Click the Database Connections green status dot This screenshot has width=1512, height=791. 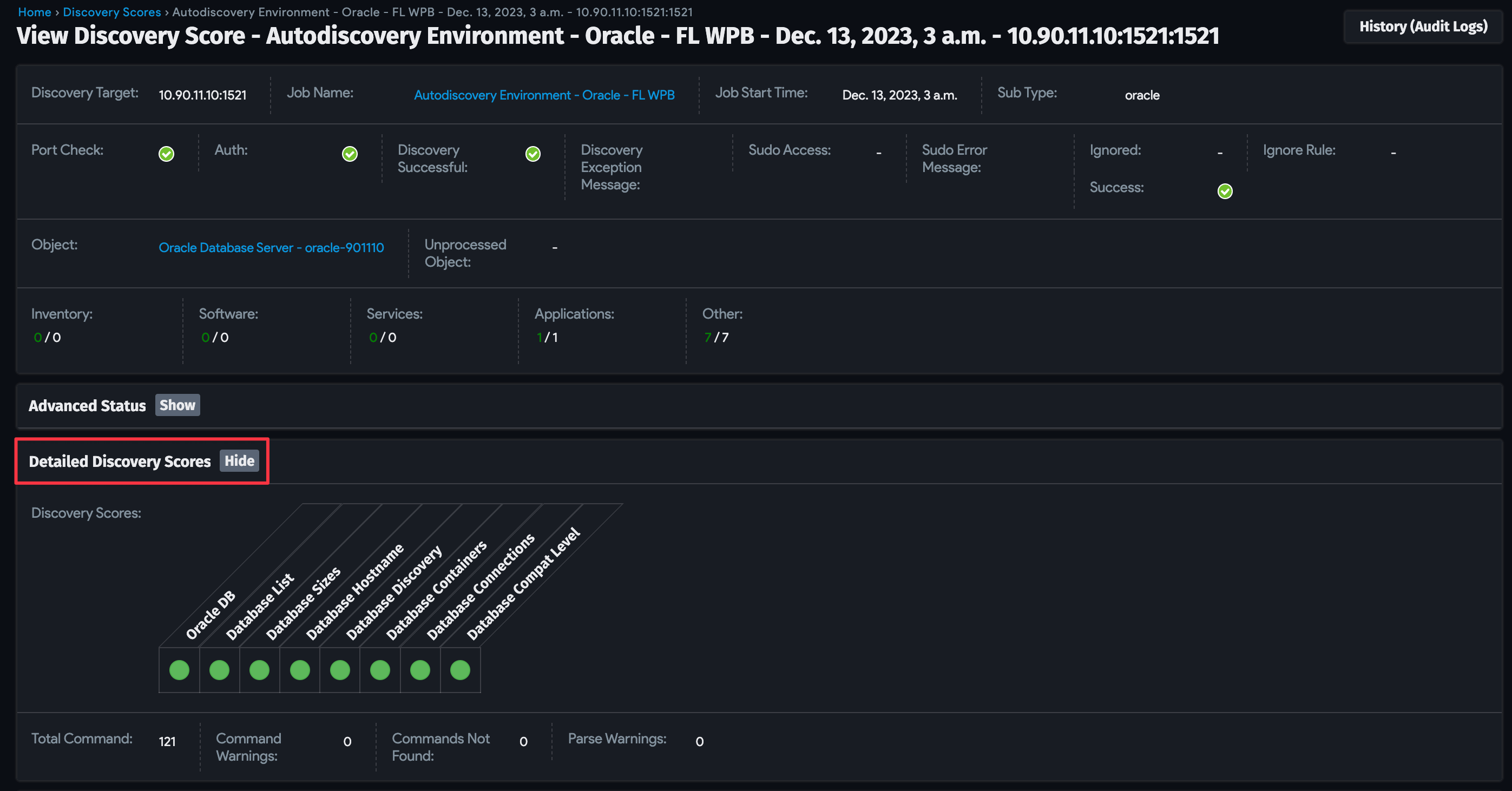(420, 669)
